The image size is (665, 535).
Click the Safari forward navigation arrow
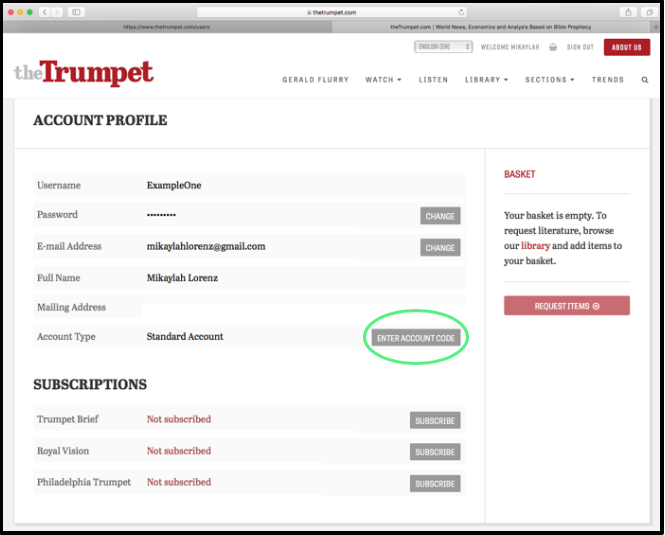57,12
